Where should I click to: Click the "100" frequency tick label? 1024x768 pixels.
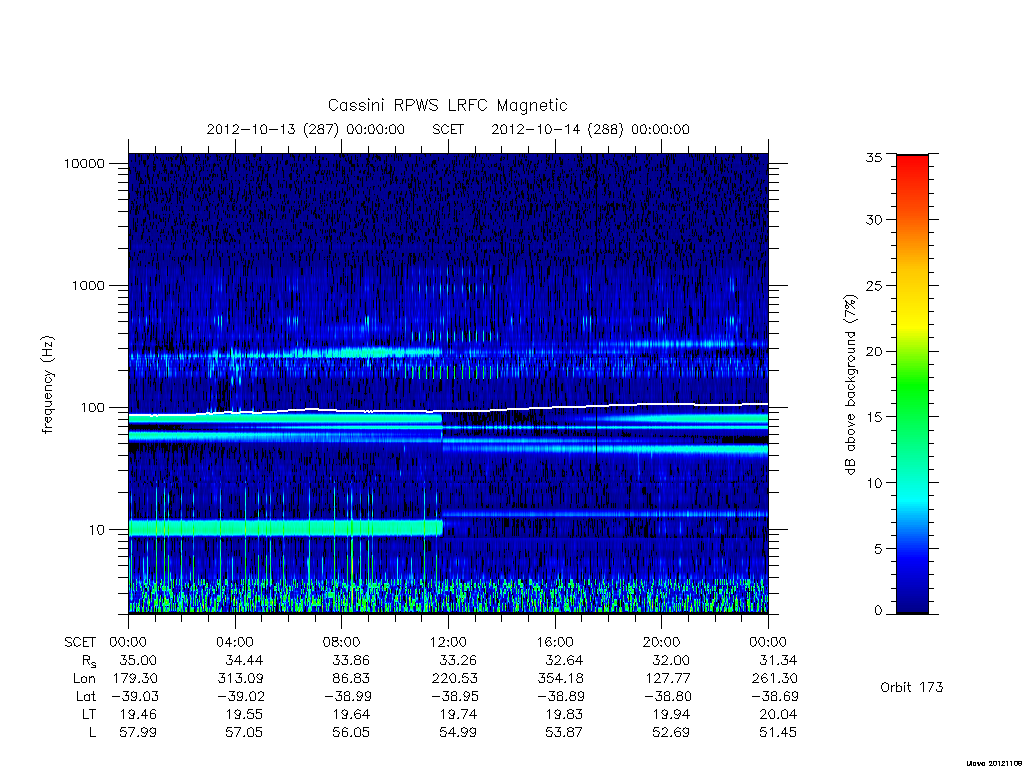[x=92, y=408]
